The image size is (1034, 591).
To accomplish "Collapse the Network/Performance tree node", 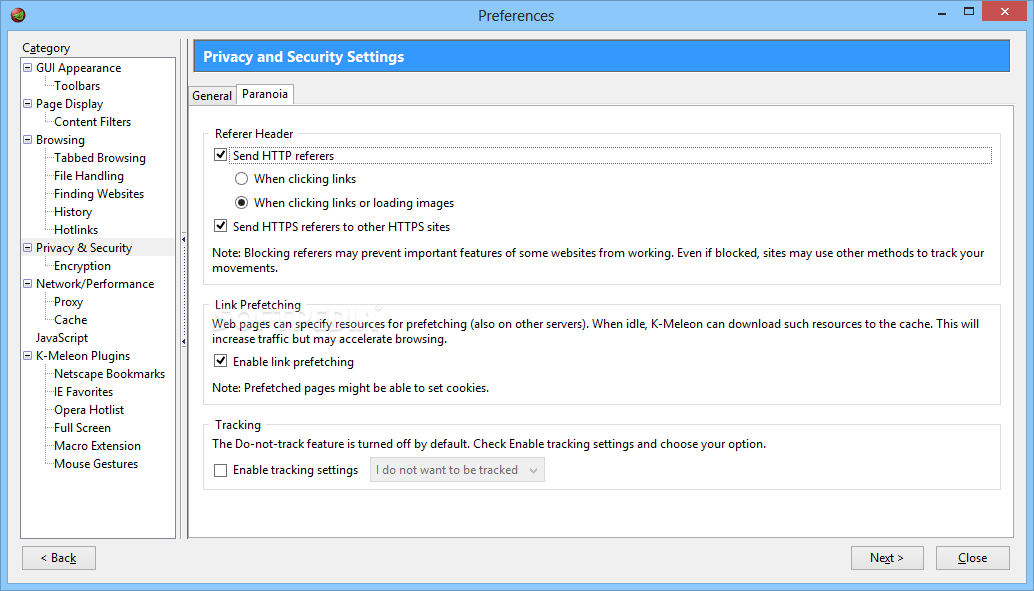I will (x=28, y=283).
